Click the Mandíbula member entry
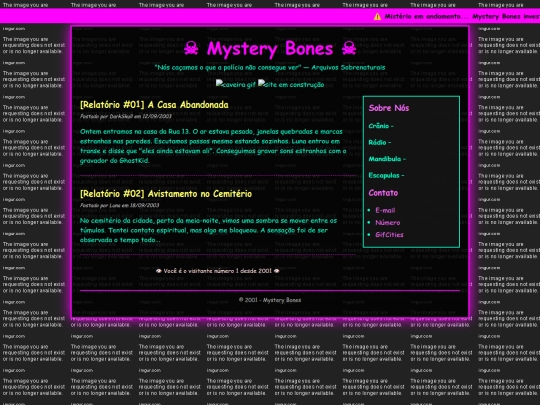540x405 pixels. click(x=387, y=159)
